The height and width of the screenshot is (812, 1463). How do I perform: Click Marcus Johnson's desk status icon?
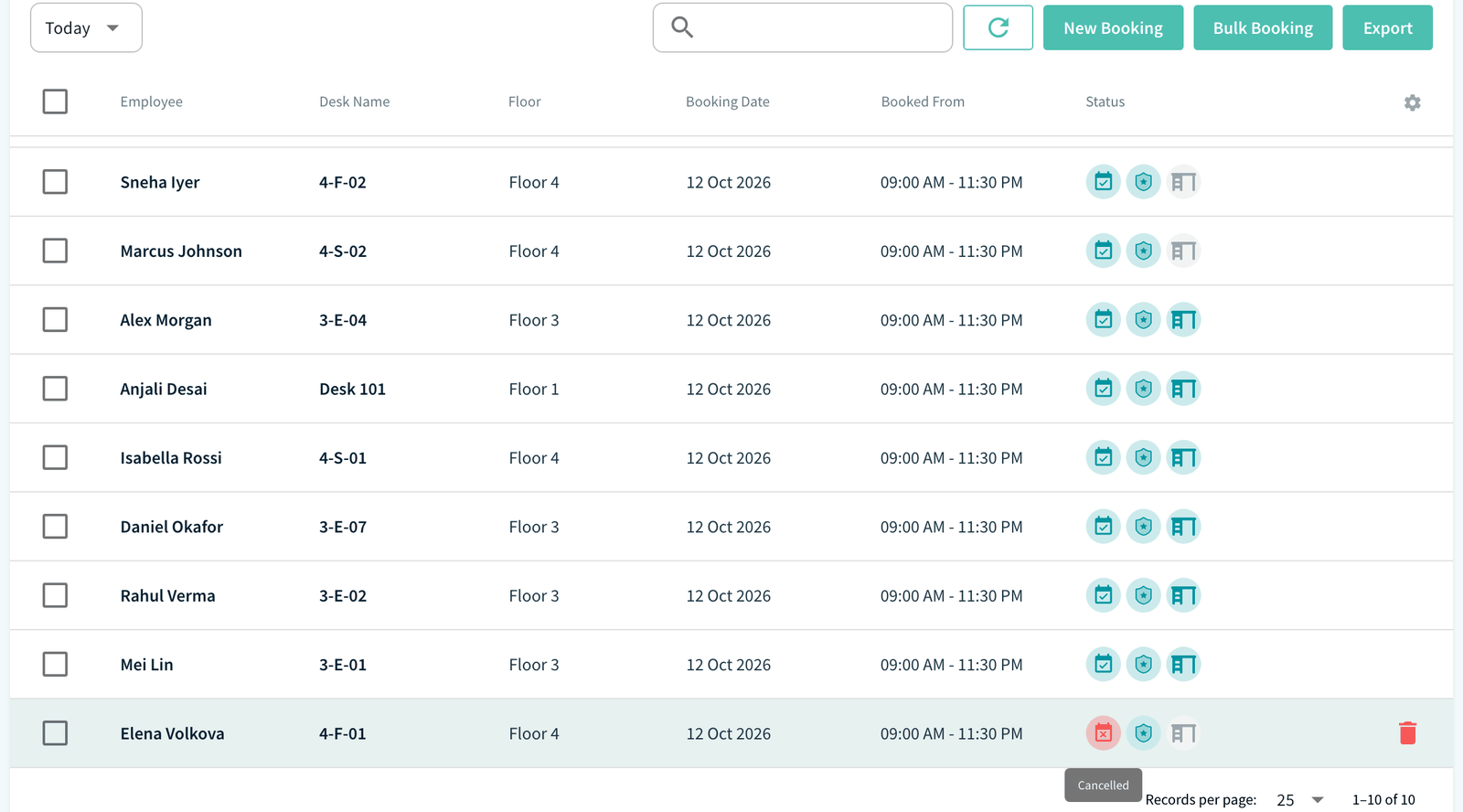tap(1183, 251)
